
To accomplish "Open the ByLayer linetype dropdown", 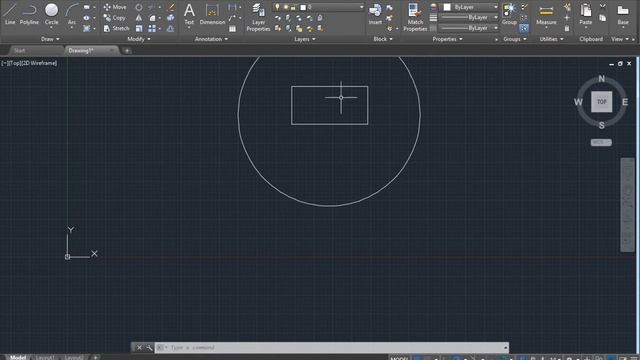I will coord(495,28).
